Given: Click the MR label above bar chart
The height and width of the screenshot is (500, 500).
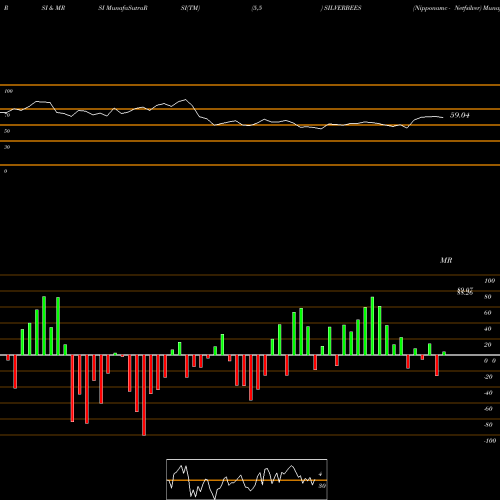Looking at the screenshot, I should [446, 260].
